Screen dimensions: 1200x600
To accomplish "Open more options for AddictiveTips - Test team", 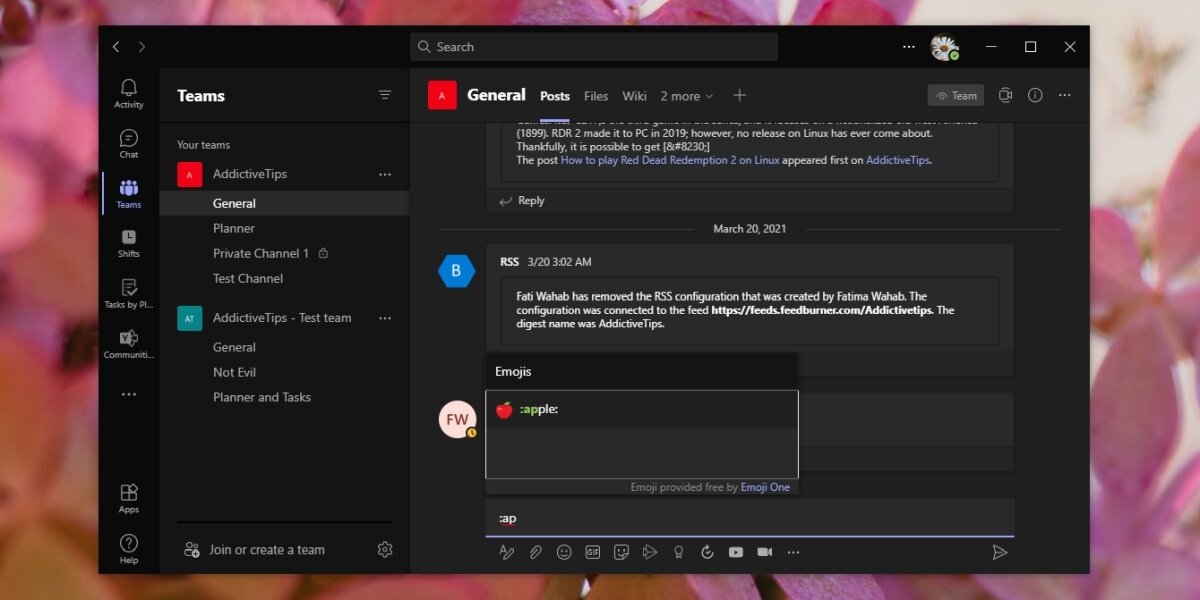I will [385, 318].
